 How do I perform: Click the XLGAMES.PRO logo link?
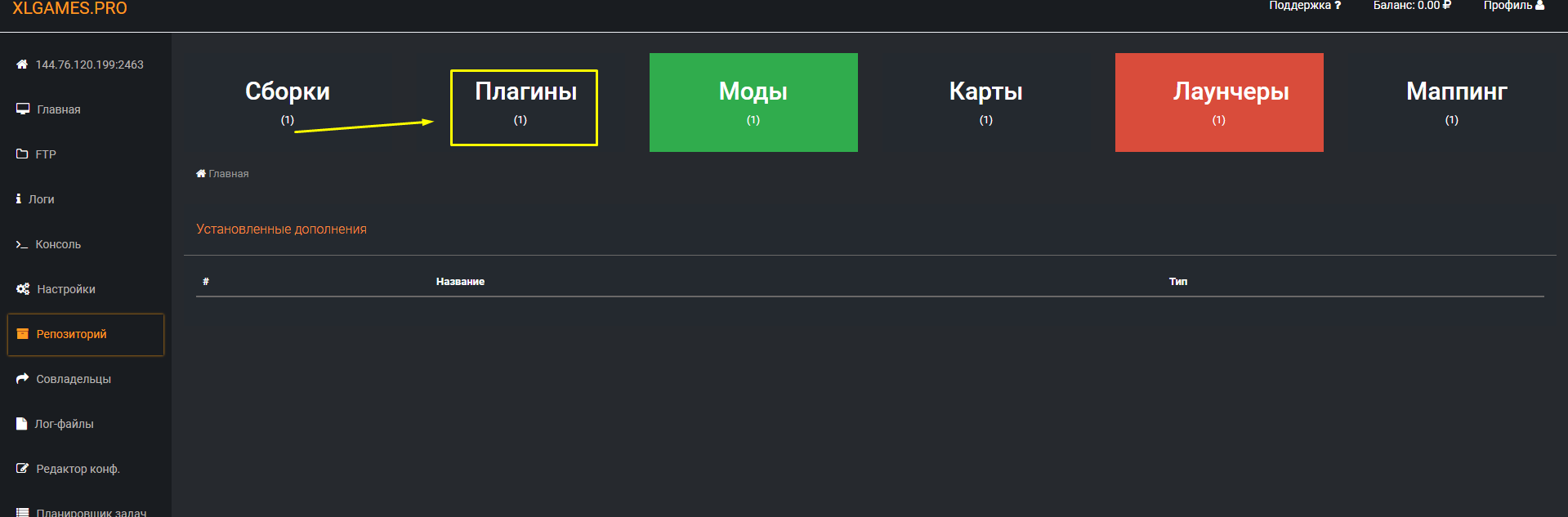pyautogui.click(x=69, y=9)
